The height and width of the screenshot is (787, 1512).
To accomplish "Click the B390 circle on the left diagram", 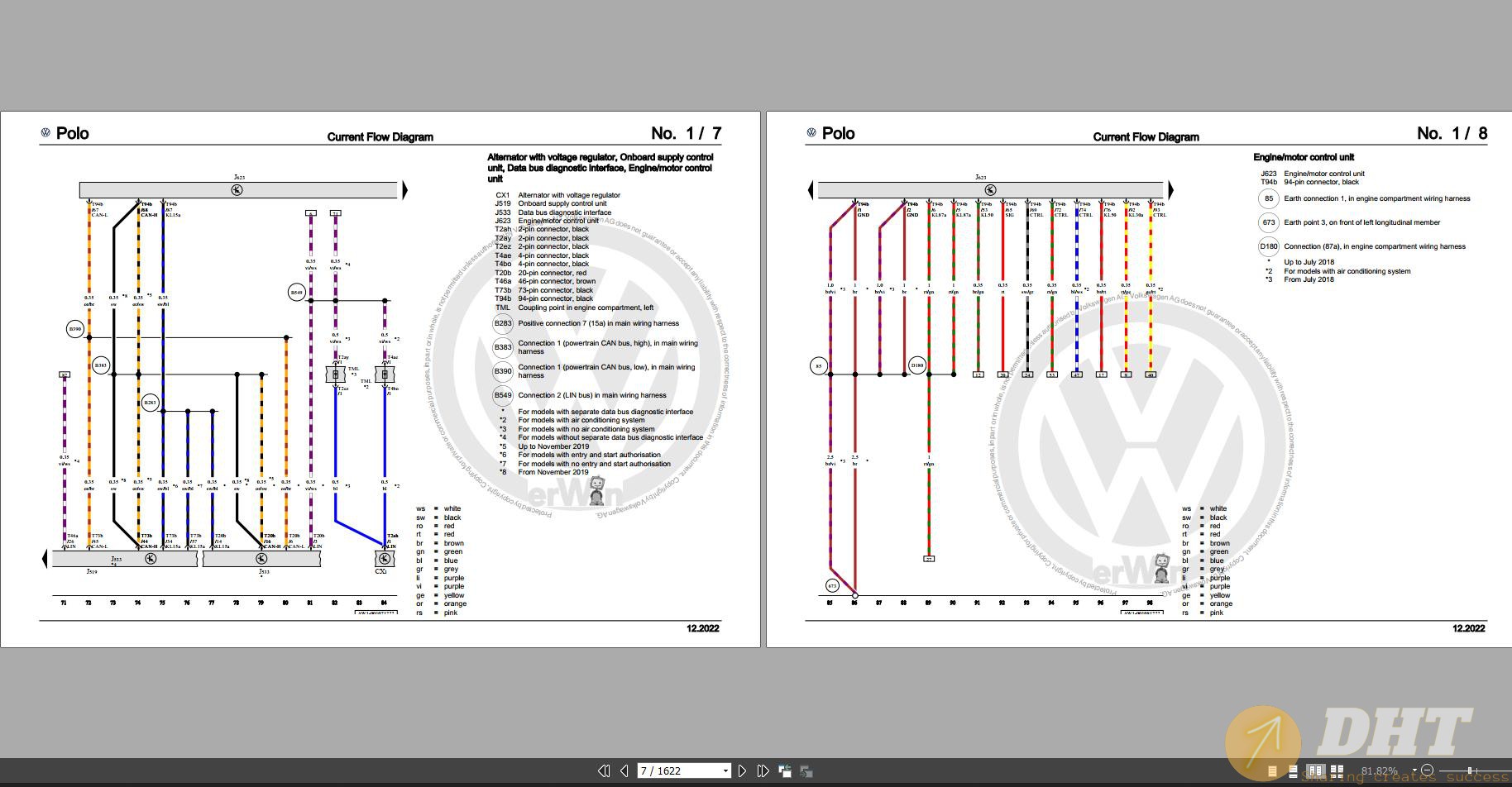I will point(75,329).
